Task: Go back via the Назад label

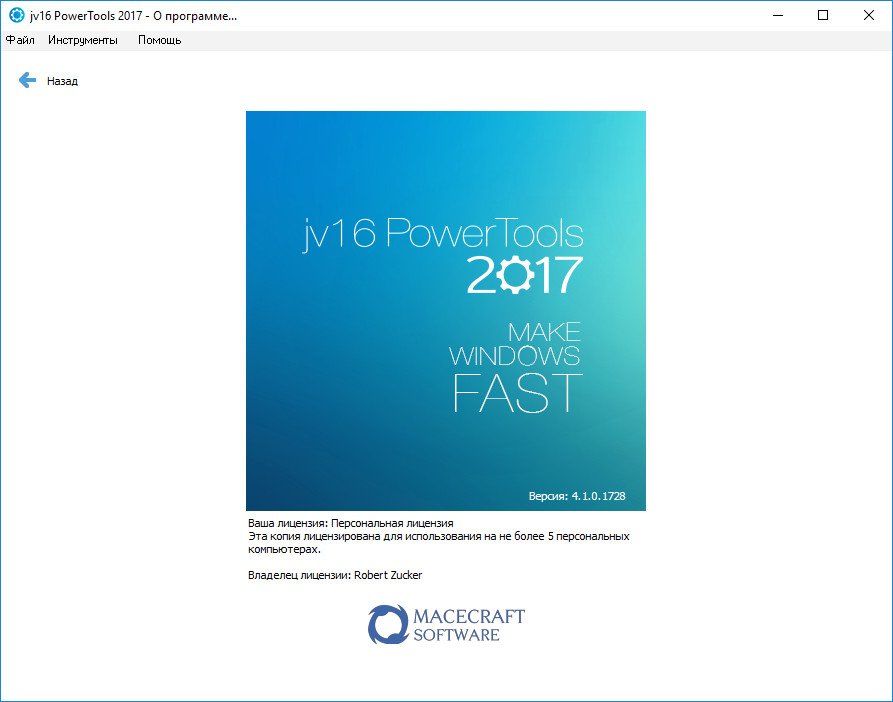Action: pyautogui.click(x=62, y=81)
